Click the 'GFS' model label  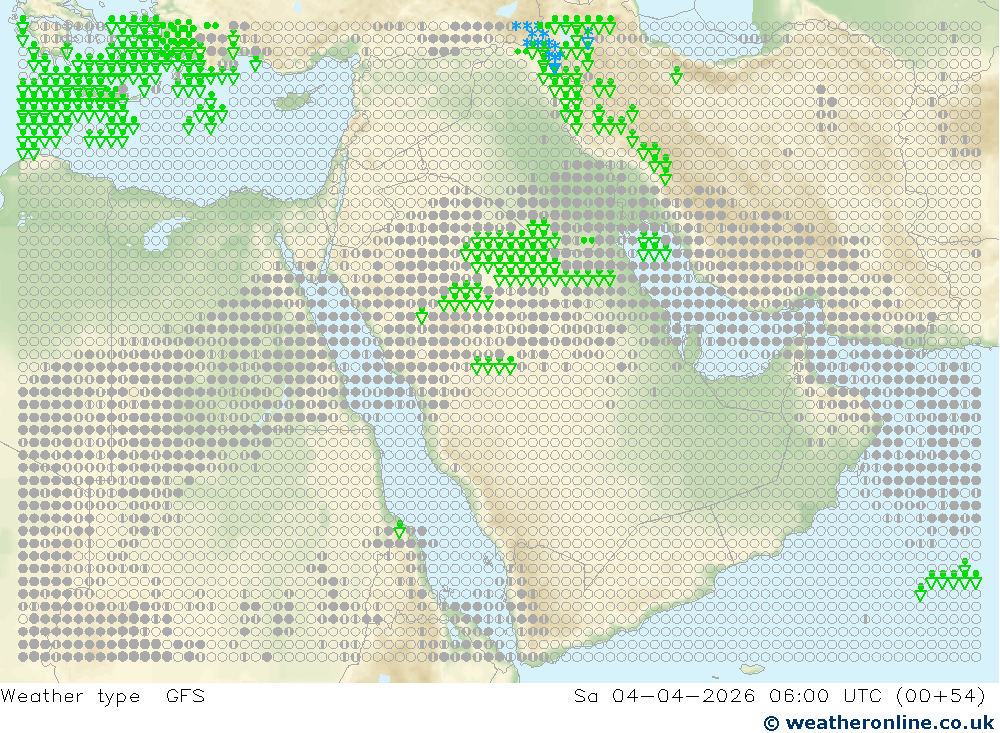[186, 696]
